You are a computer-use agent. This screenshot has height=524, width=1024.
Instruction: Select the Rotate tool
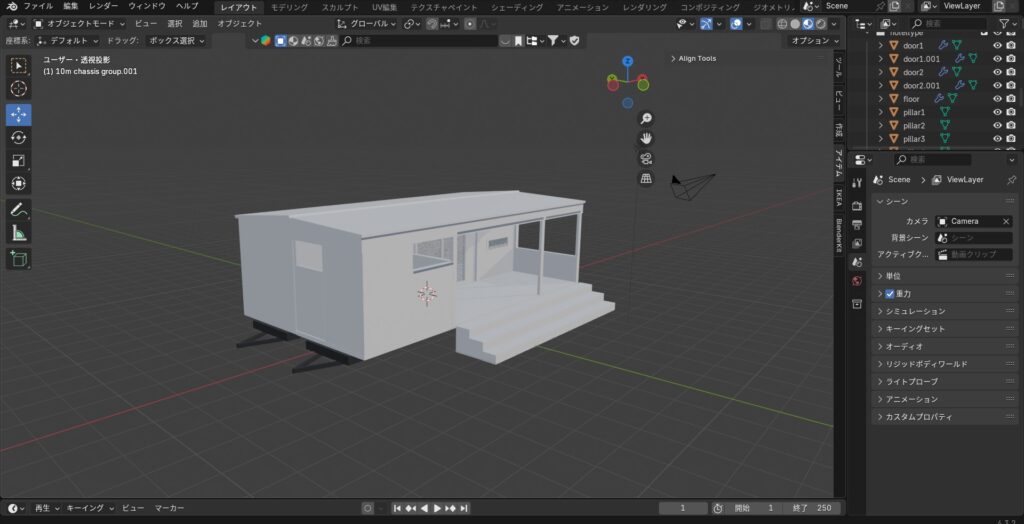[19, 137]
